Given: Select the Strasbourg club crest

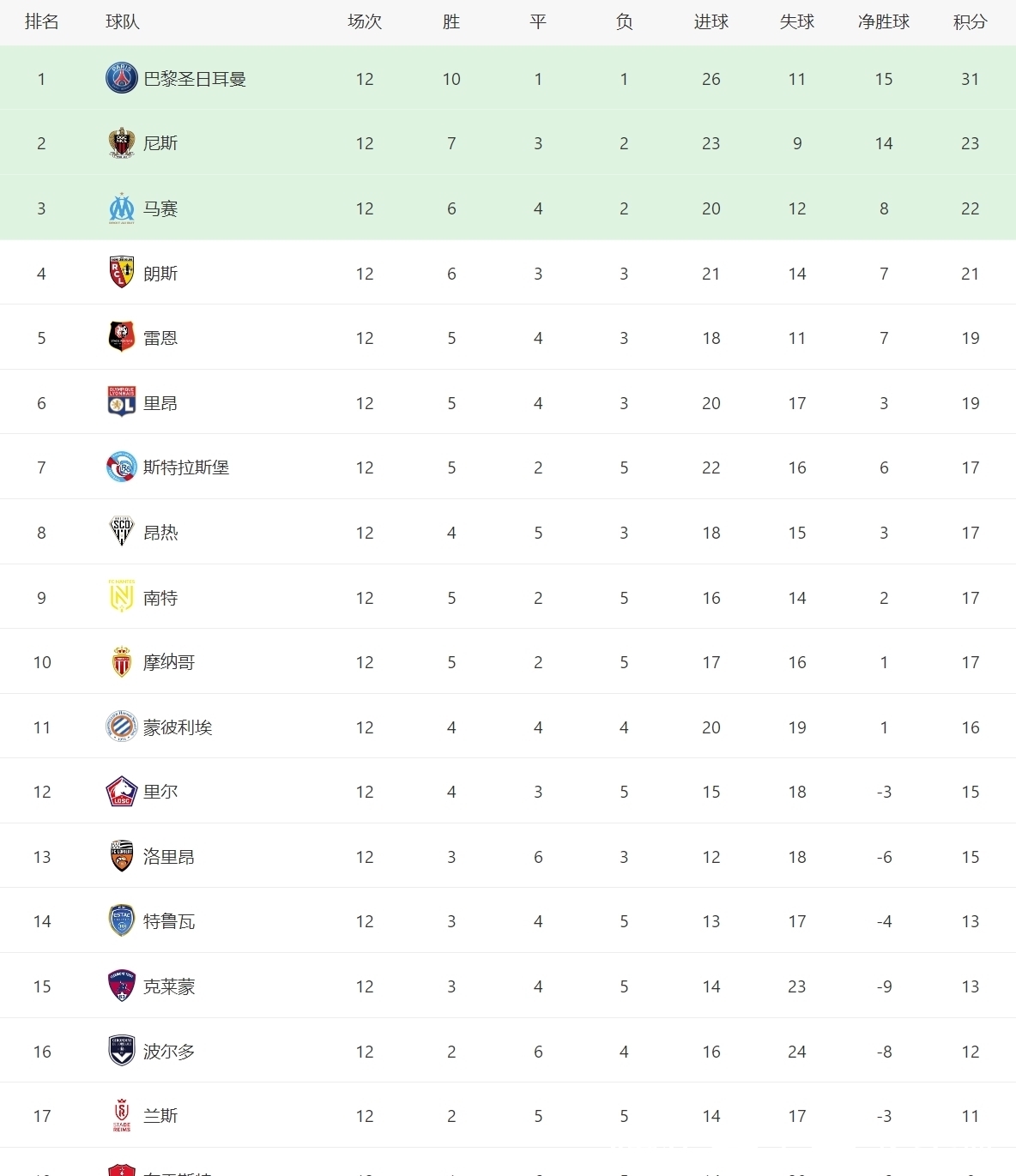Looking at the screenshot, I should pos(121,467).
